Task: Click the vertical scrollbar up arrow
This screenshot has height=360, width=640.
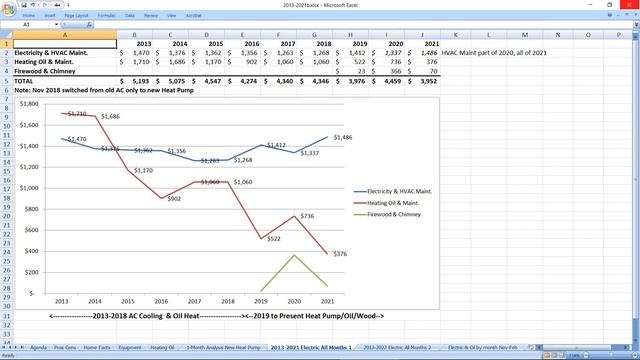Action: pos(636,37)
